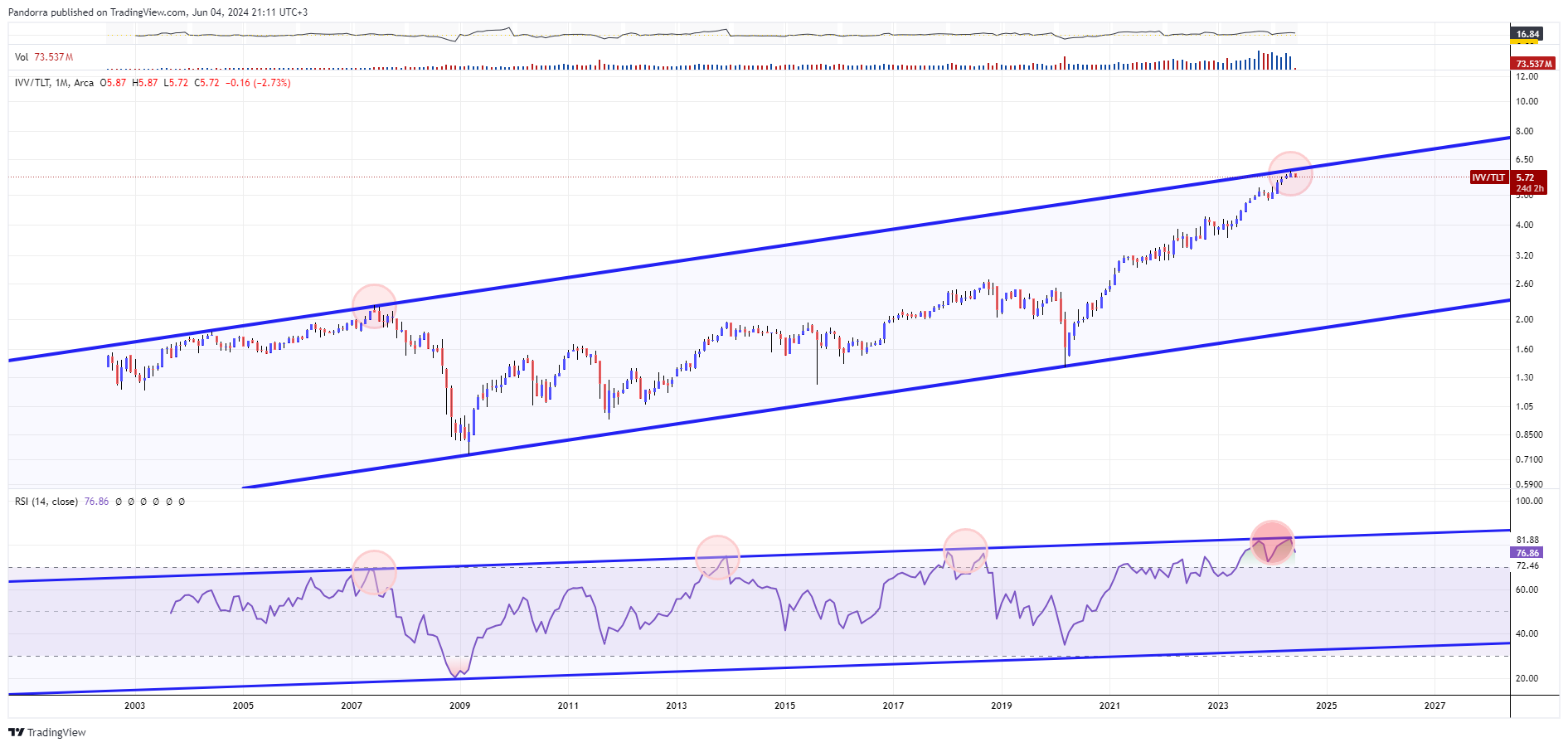Click the 72.46 RSI axis label
The image size is (1568, 747).
click(1527, 565)
